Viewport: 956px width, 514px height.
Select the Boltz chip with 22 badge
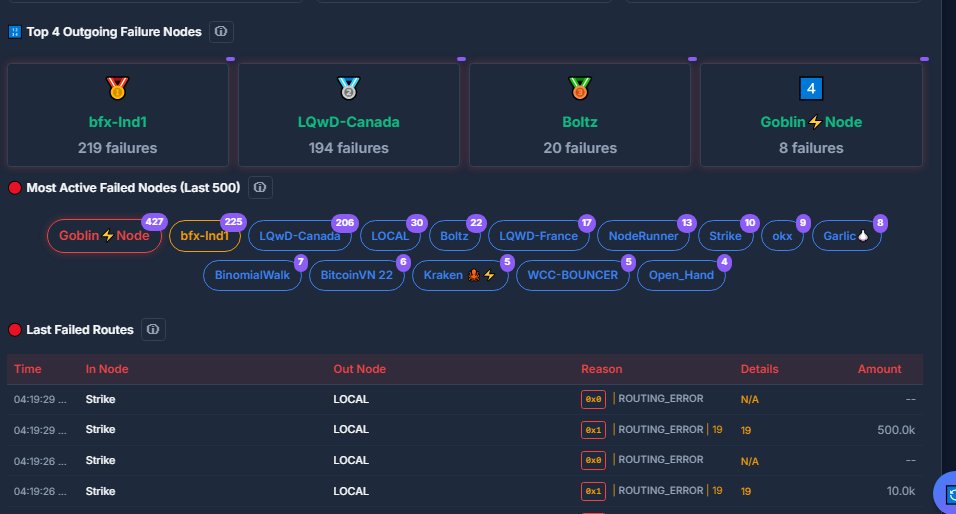coord(454,236)
